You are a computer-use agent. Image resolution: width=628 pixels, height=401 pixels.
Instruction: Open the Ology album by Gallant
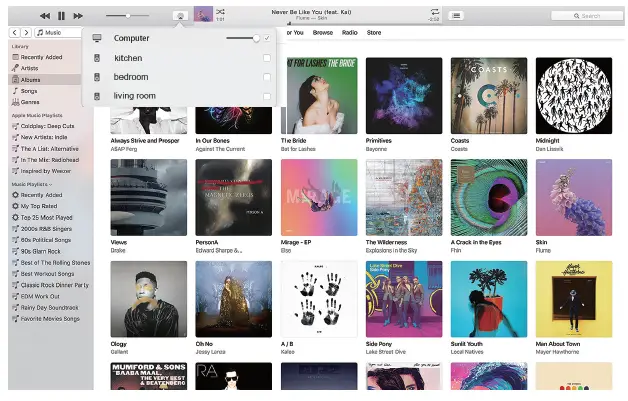pyautogui.click(x=149, y=299)
